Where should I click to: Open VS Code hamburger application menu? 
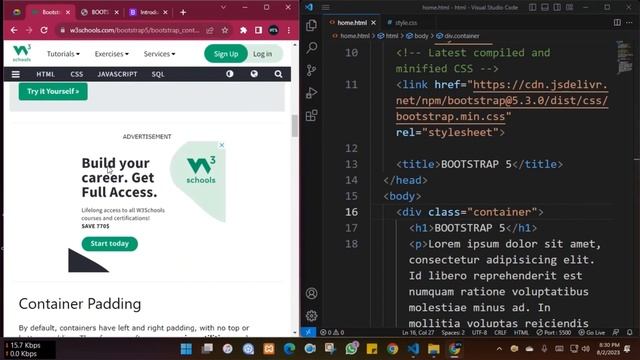[x=325, y=7]
